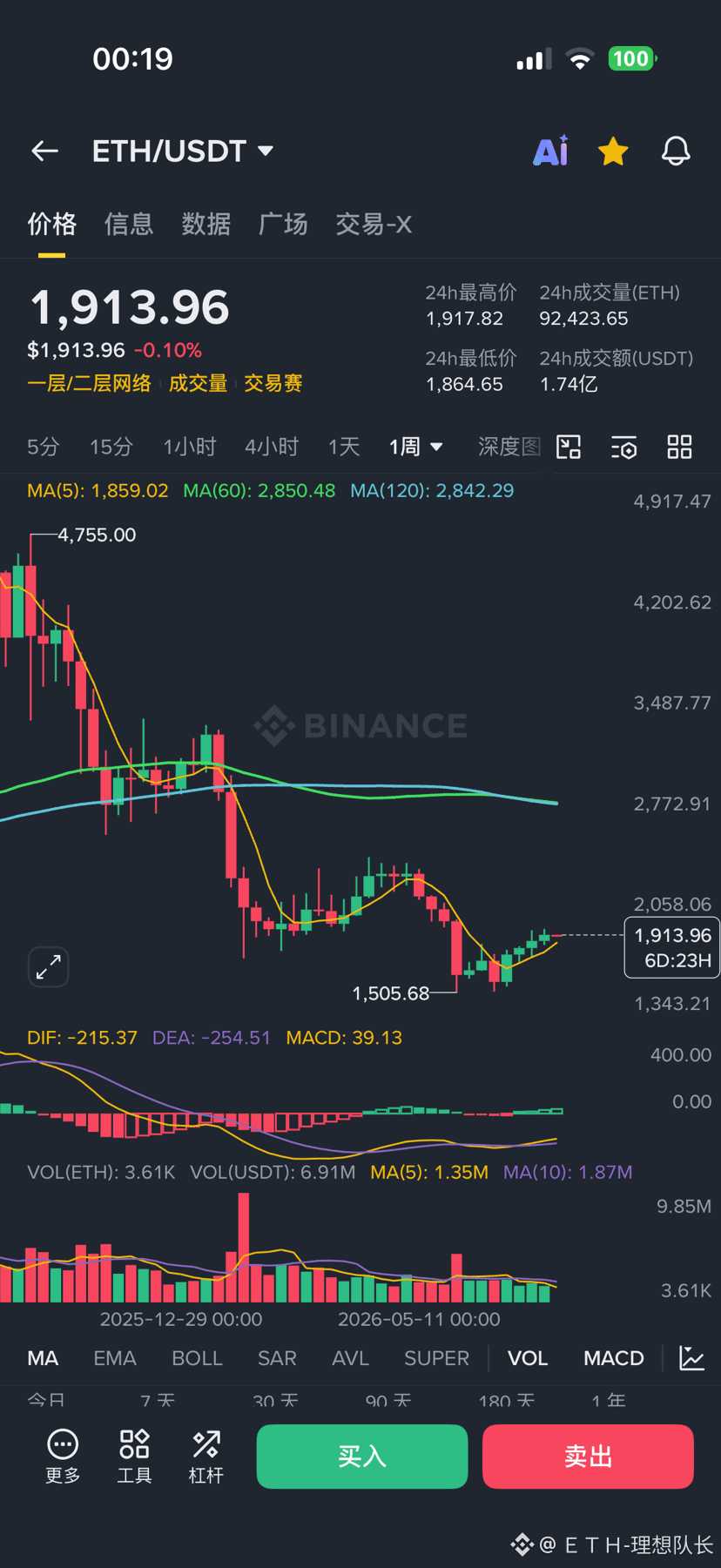Open price alert bell icon

pos(676,151)
